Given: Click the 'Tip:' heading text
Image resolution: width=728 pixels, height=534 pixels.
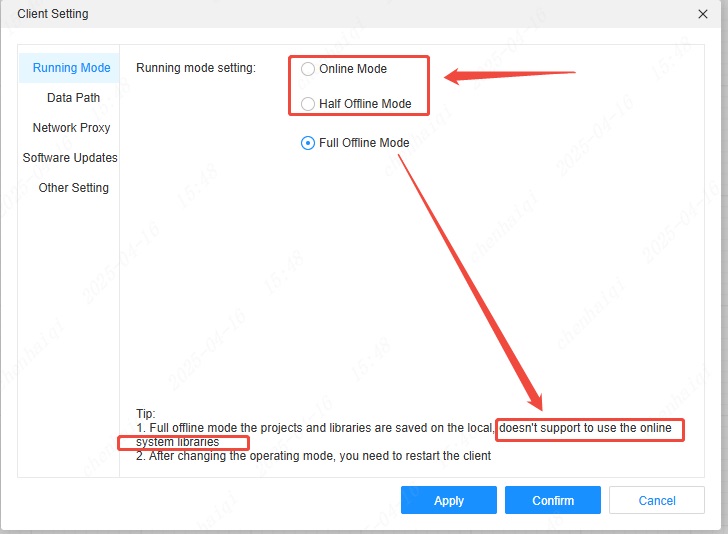Looking at the screenshot, I should [146, 413].
